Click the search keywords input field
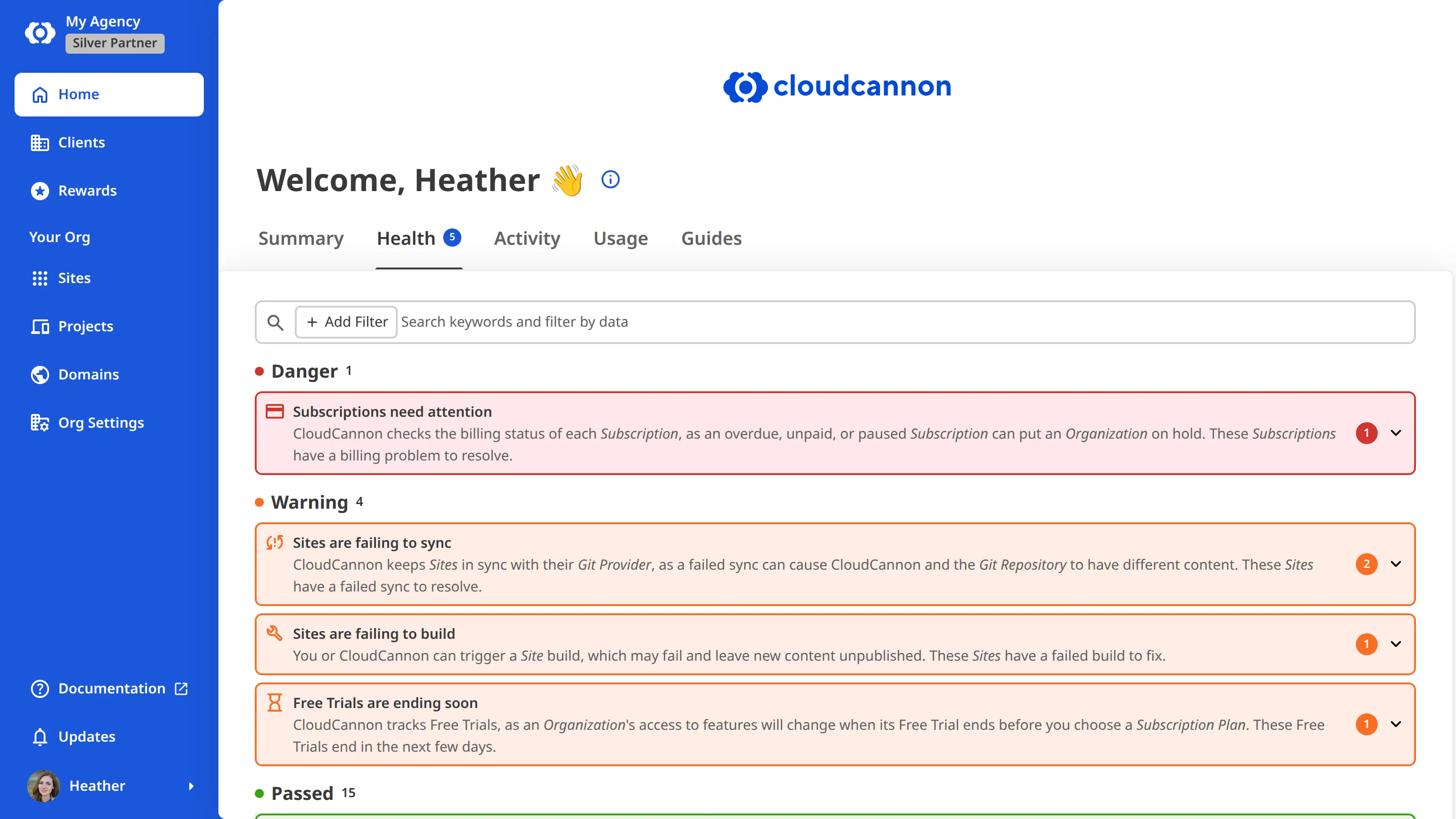 (x=905, y=322)
